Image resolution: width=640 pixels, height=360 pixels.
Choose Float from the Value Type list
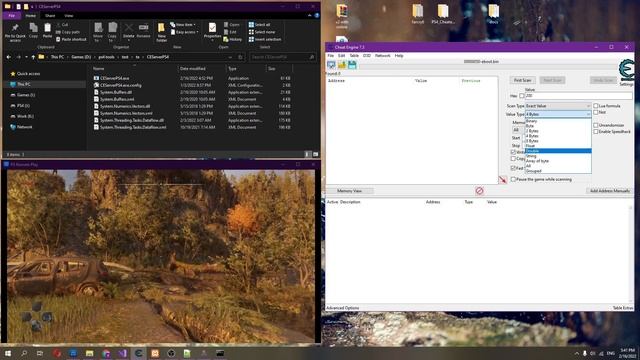click(x=558, y=146)
